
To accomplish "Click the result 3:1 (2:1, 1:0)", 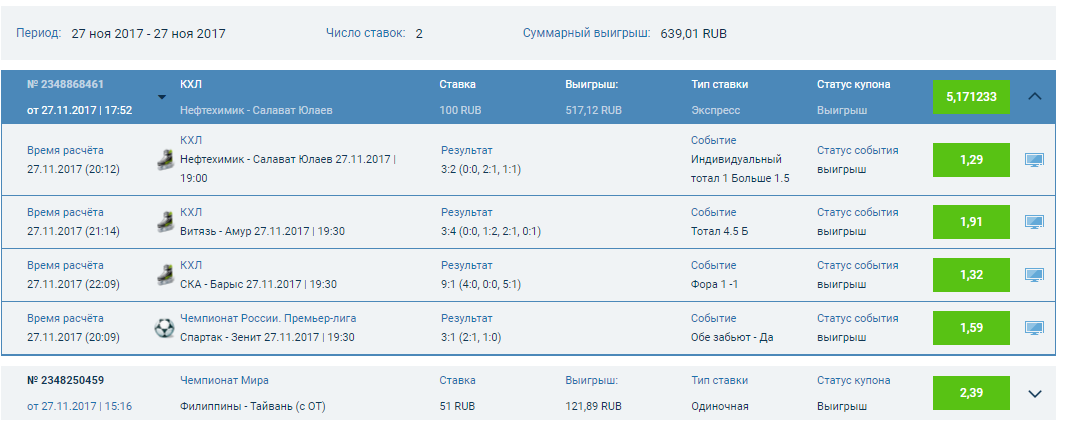I will (x=471, y=337).
